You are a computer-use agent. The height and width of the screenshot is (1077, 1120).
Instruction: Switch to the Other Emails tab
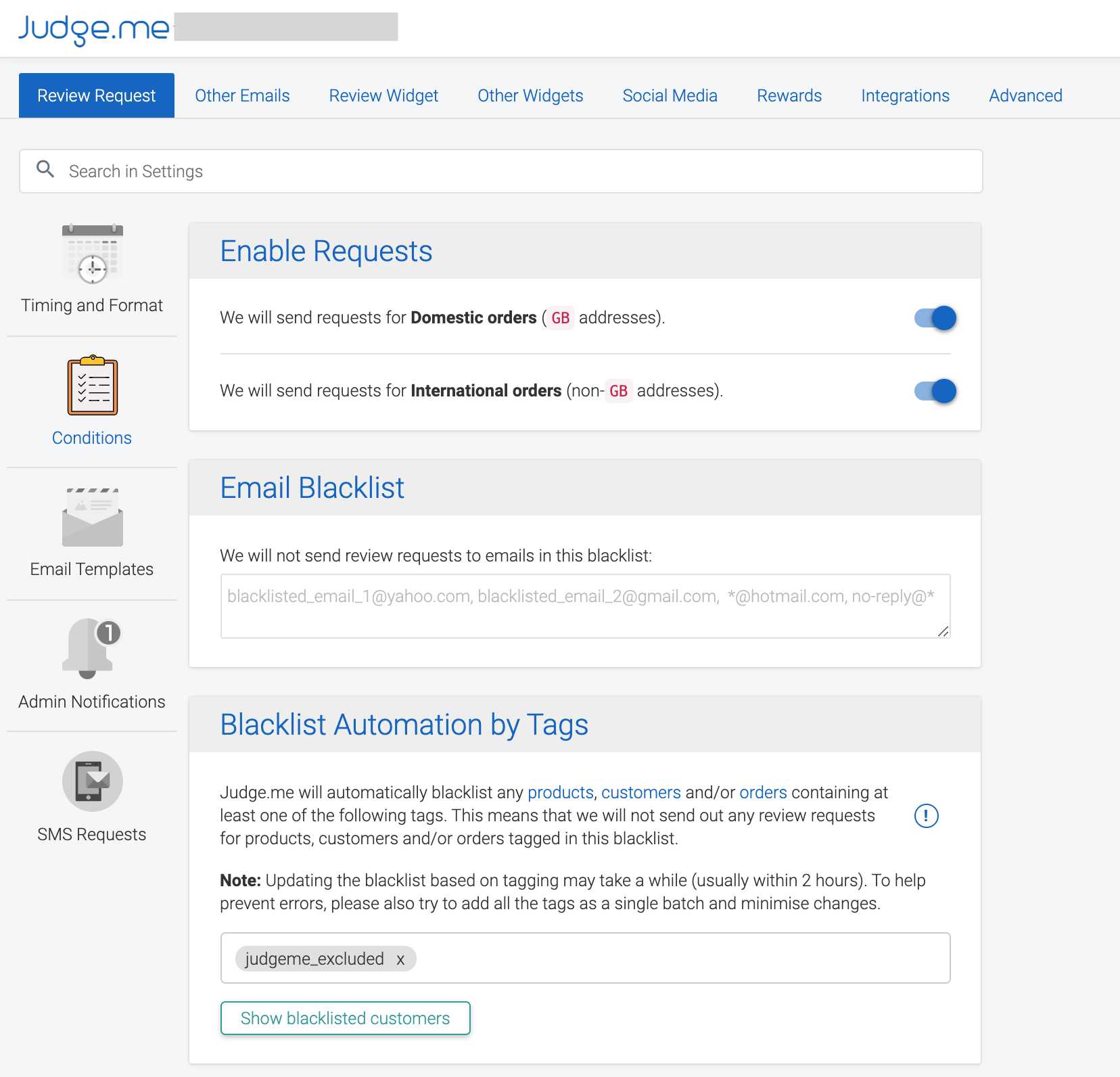(x=242, y=95)
